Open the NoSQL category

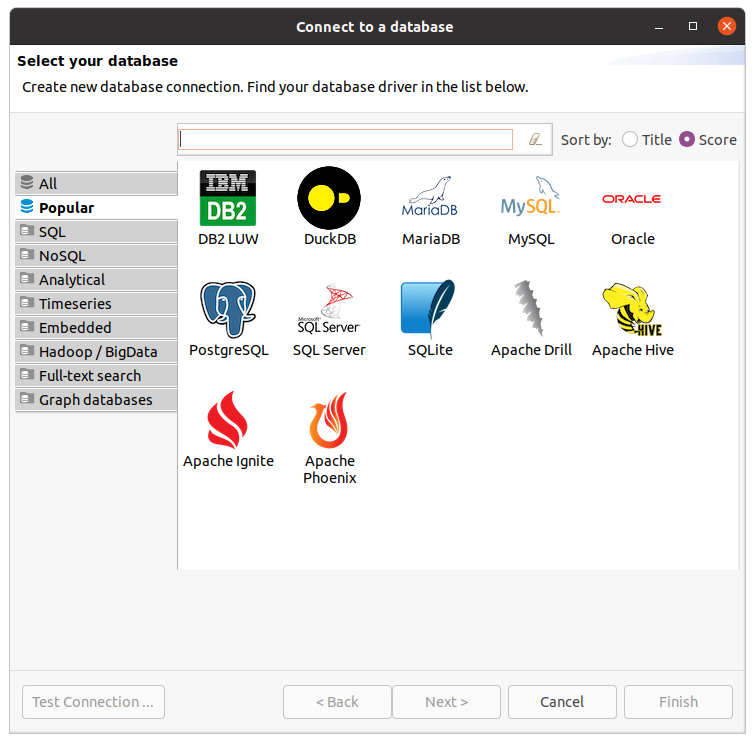click(62, 256)
